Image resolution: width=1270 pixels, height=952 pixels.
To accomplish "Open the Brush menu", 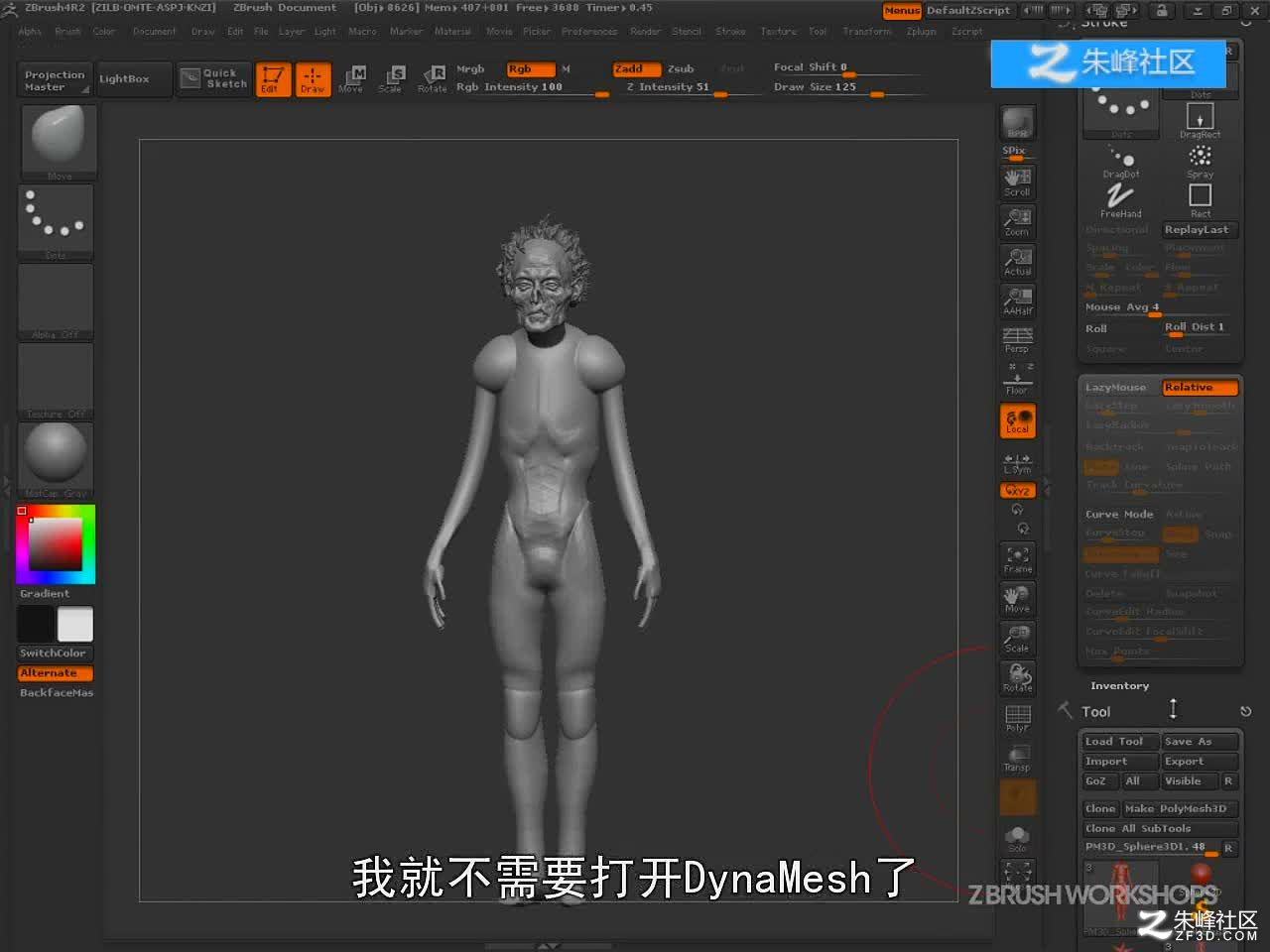I will 67,32.
